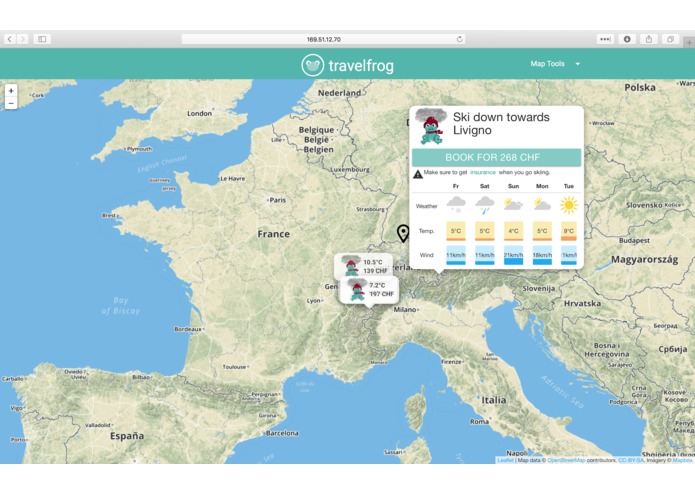Click the Roma label on the map
Screen dimensions: 695x494
[x=479, y=422]
